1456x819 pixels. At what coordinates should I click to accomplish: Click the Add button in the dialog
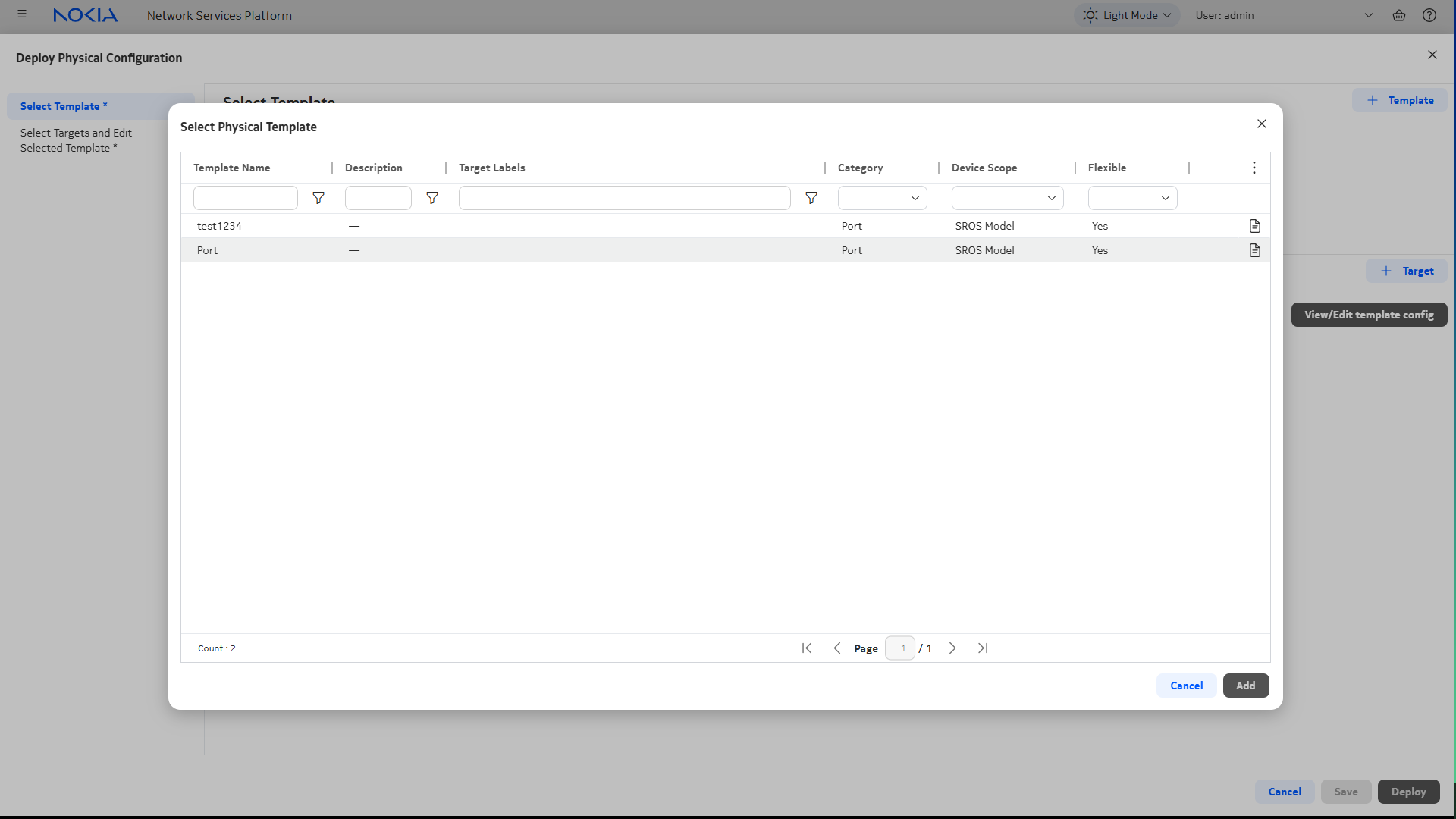coord(1245,686)
